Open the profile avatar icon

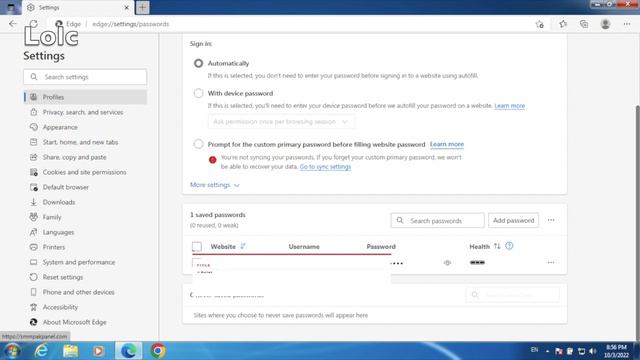[605, 24]
